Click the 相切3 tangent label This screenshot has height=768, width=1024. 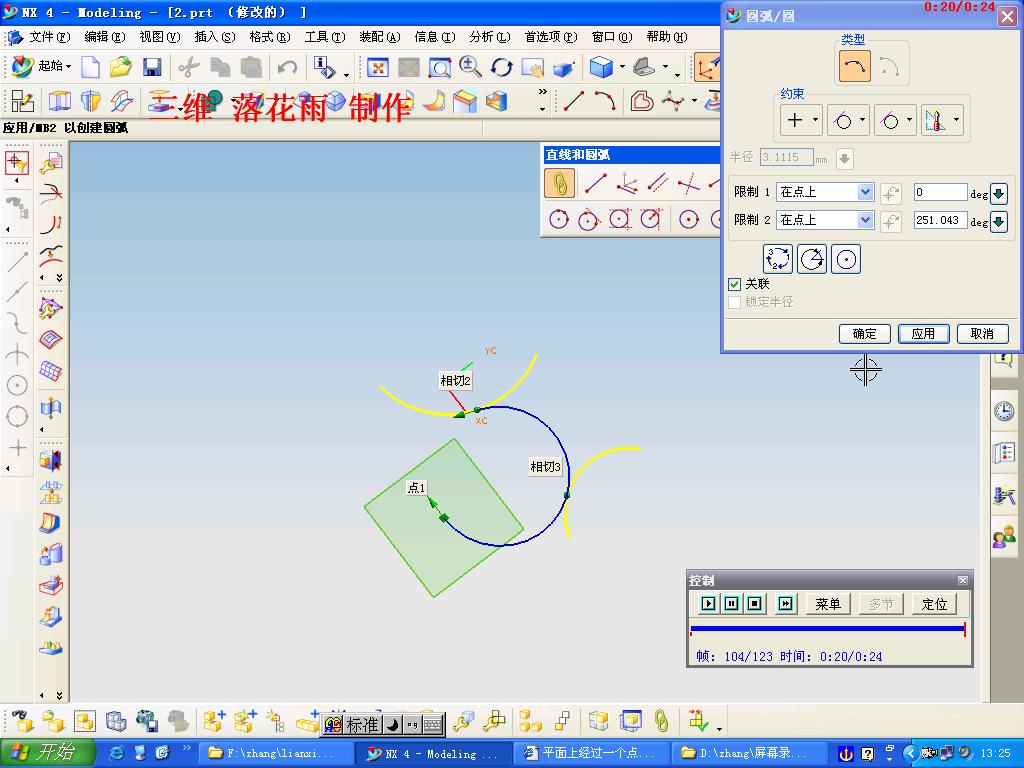[545, 467]
